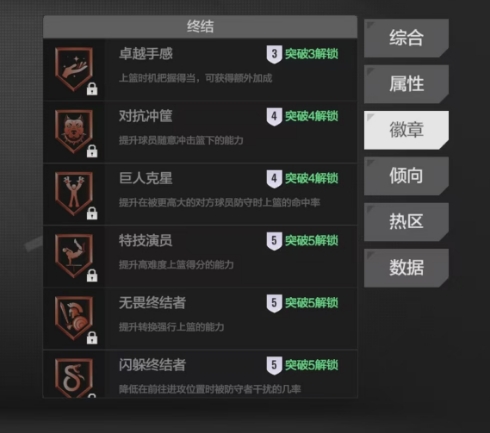490x433 pixels.
Task: Open the 属性 tab
Action: pyautogui.click(x=406, y=84)
